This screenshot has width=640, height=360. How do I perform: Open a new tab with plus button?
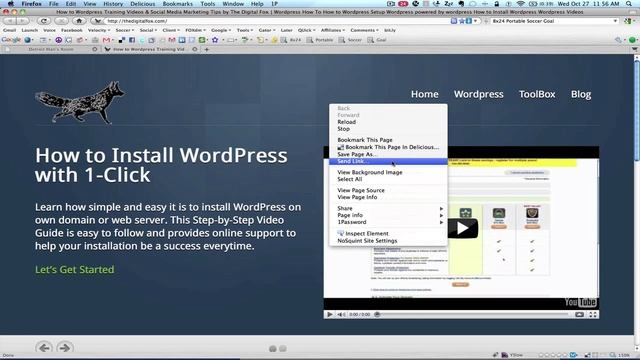pyautogui.click(x=207, y=49)
